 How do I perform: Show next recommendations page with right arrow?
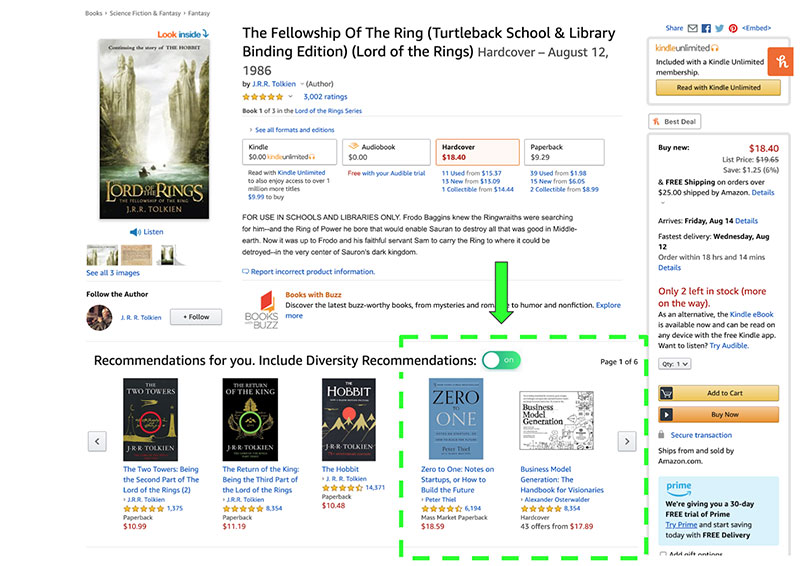(x=627, y=440)
